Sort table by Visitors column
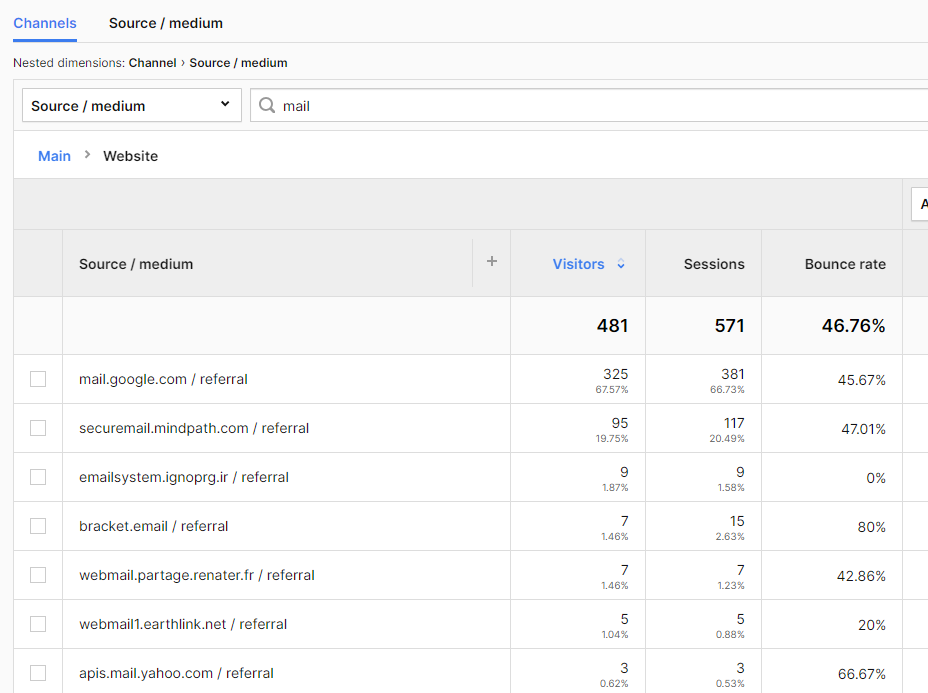Viewport: 928px width, 693px height. [x=578, y=264]
